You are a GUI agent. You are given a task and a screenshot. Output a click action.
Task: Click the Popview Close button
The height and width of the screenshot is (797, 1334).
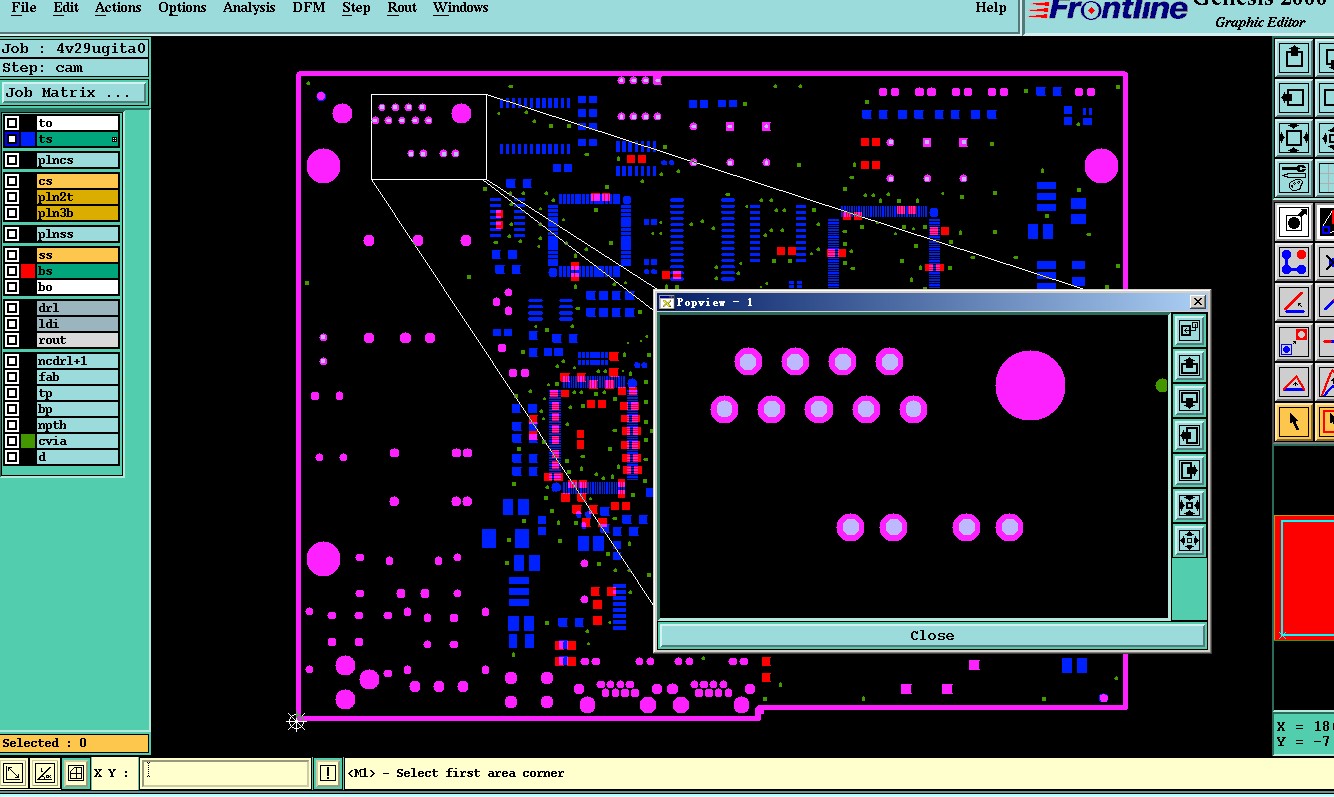coord(932,635)
